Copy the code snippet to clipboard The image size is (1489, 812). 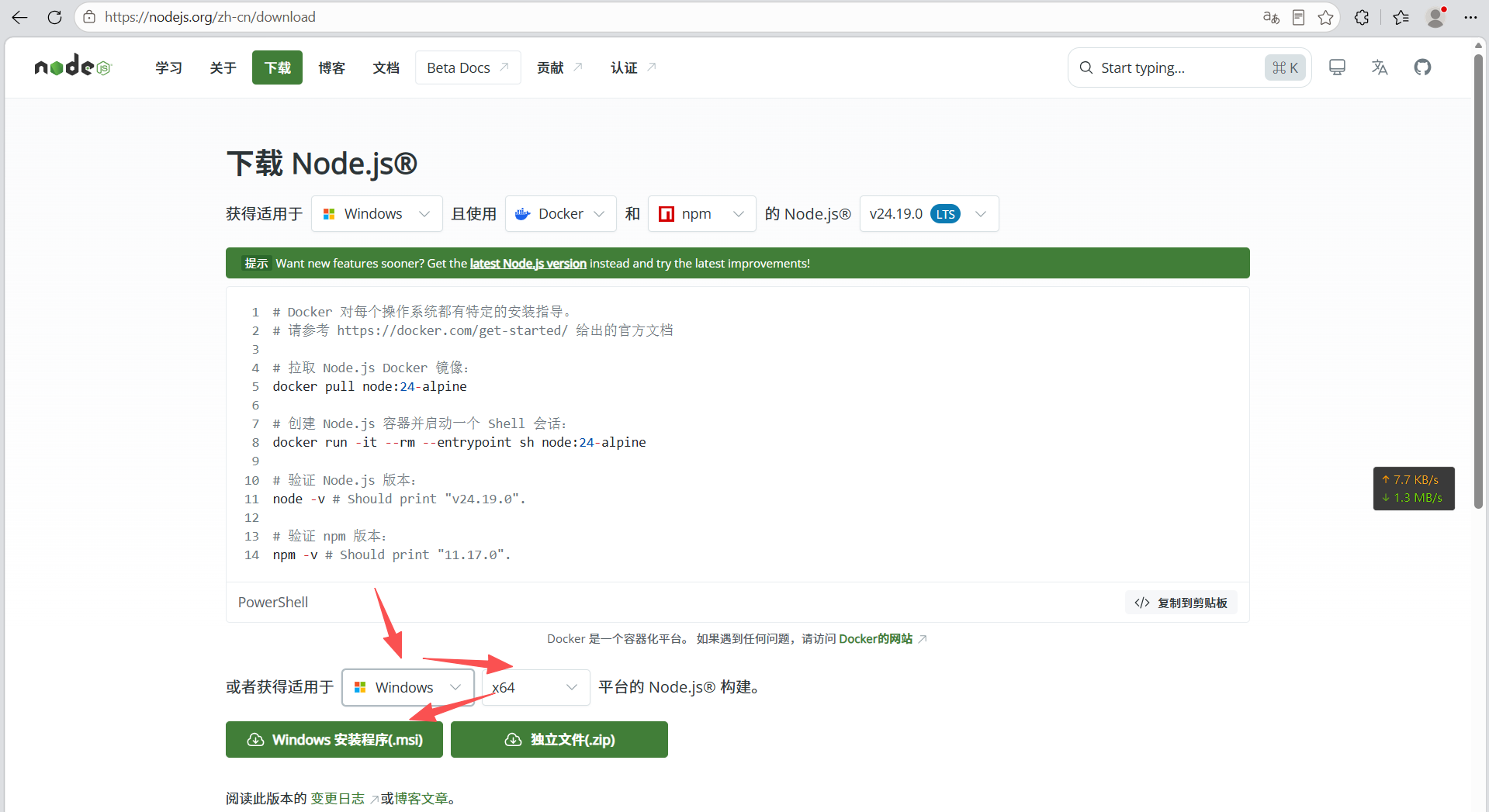(1181, 603)
